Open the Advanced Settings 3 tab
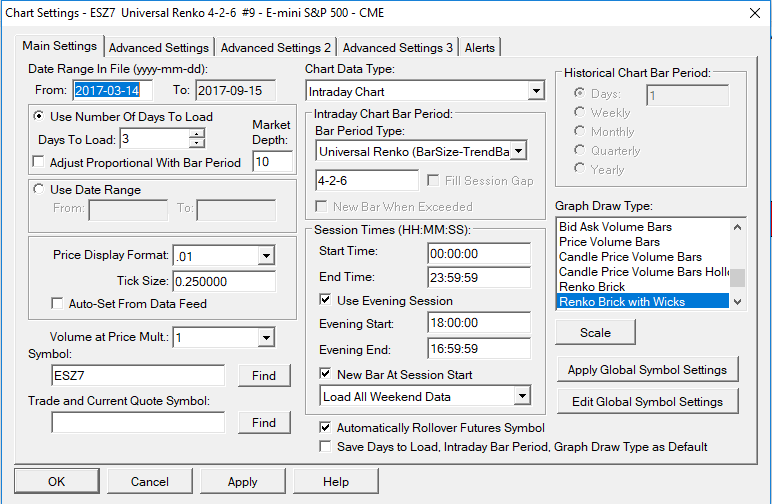Image resolution: width=772 pixels, height=504 pixels. [x=398, y=48]
